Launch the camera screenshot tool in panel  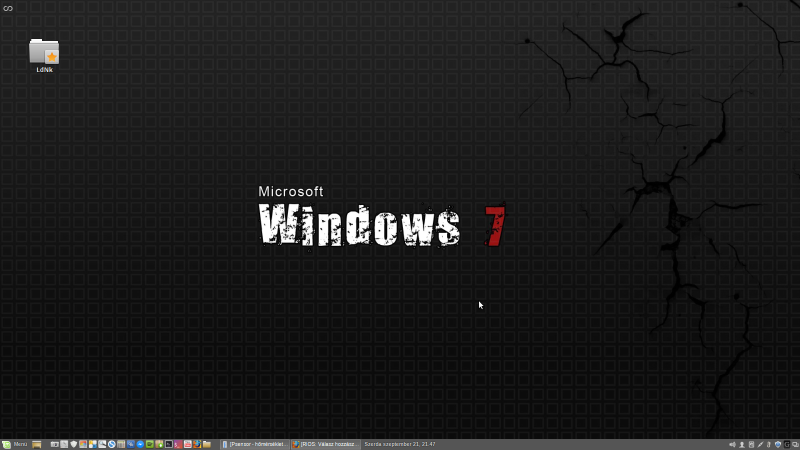coord(55,444)
